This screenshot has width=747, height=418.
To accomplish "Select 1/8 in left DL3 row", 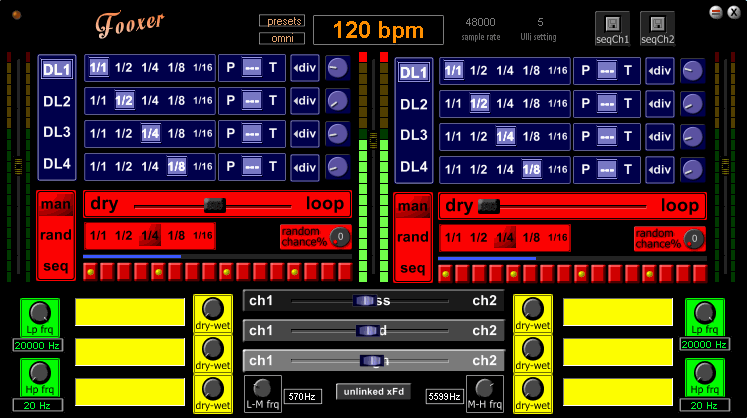I will 176,133.
